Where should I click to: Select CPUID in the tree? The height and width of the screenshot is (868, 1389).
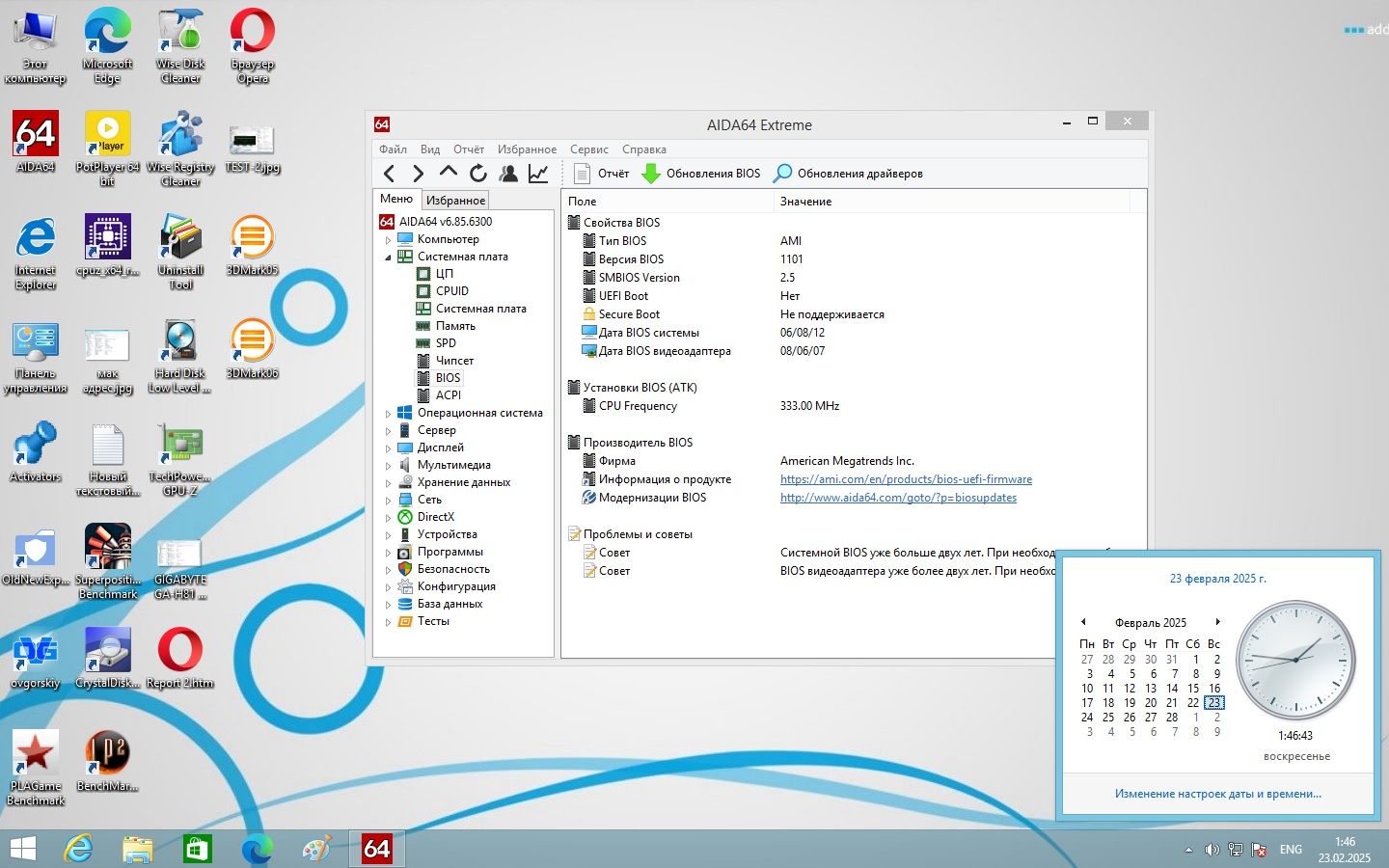(x=451, y=291)
